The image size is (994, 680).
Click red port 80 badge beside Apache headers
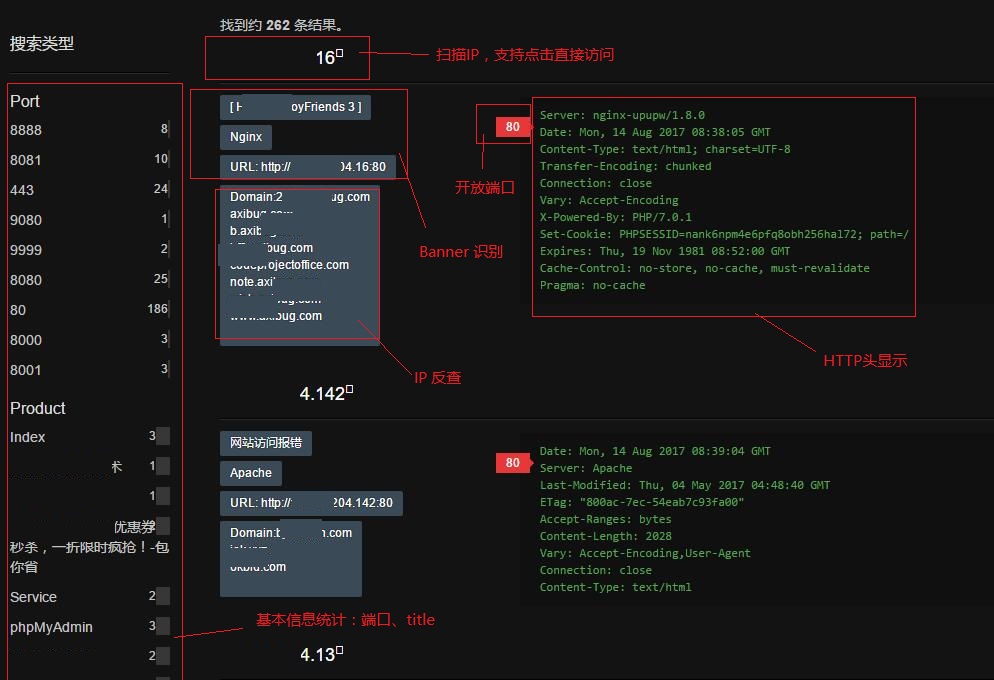[512, 463]
